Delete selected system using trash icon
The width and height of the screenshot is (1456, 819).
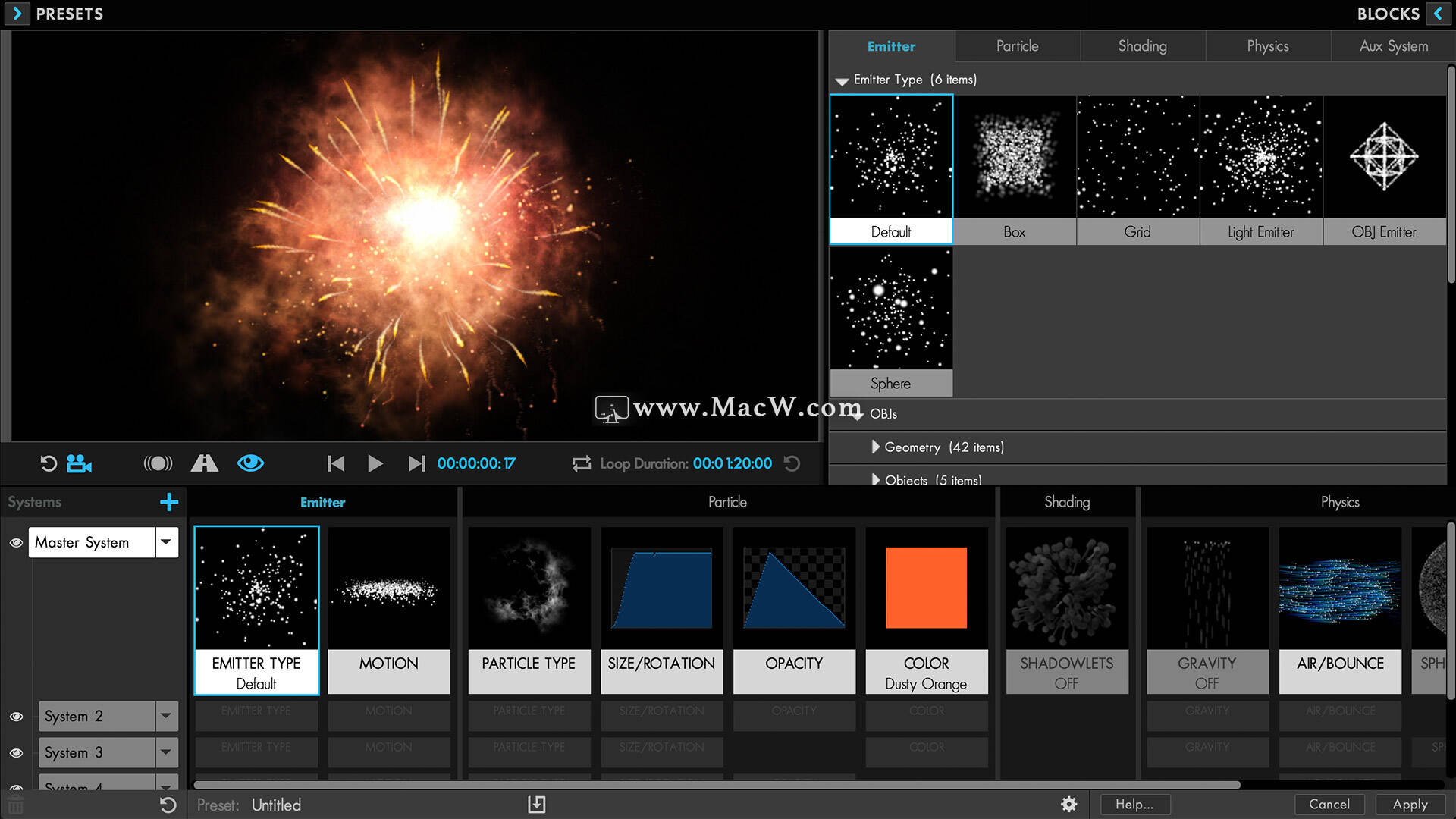click(x=14, y=804)
